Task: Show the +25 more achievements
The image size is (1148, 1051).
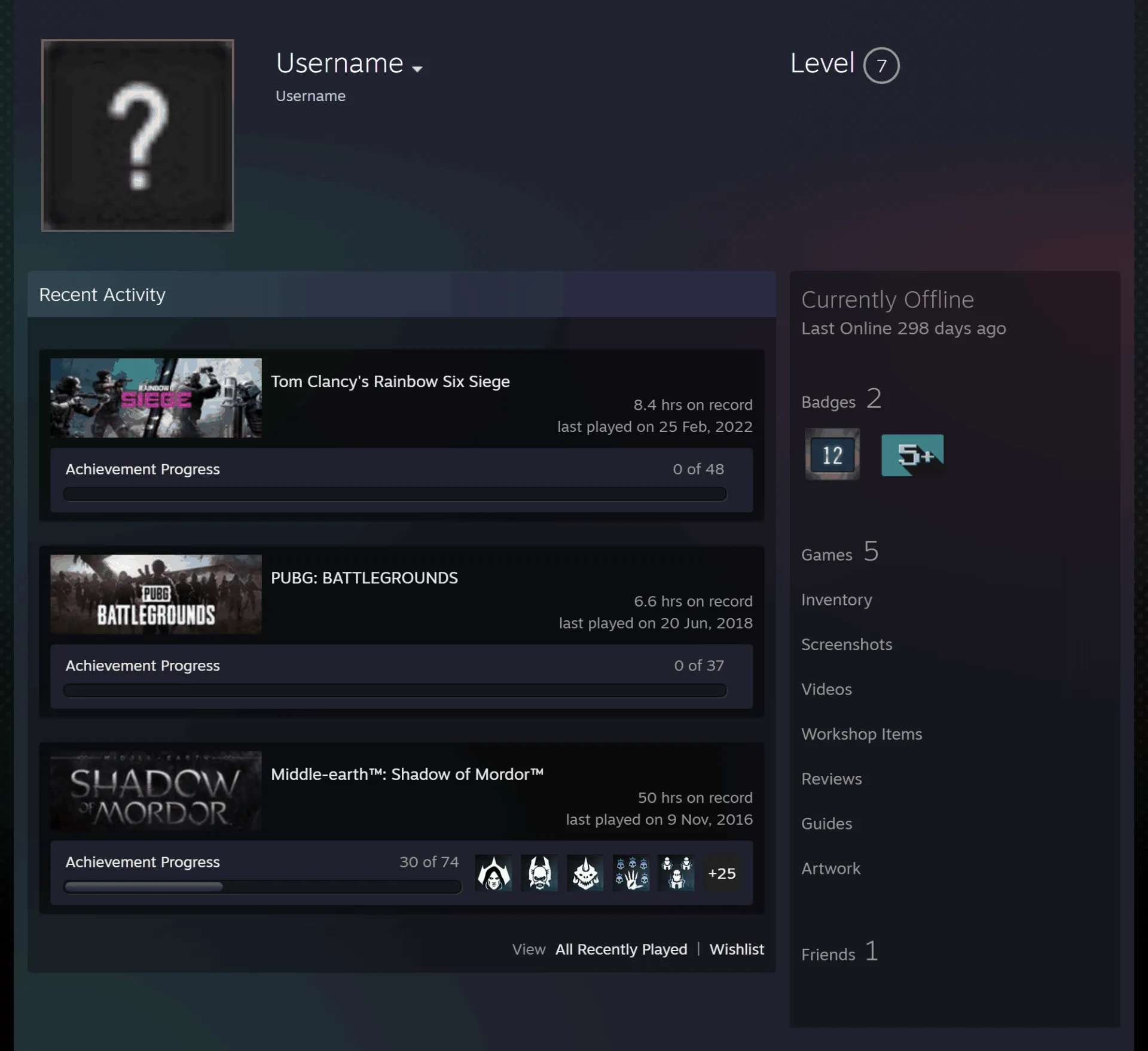Action: 722,873
